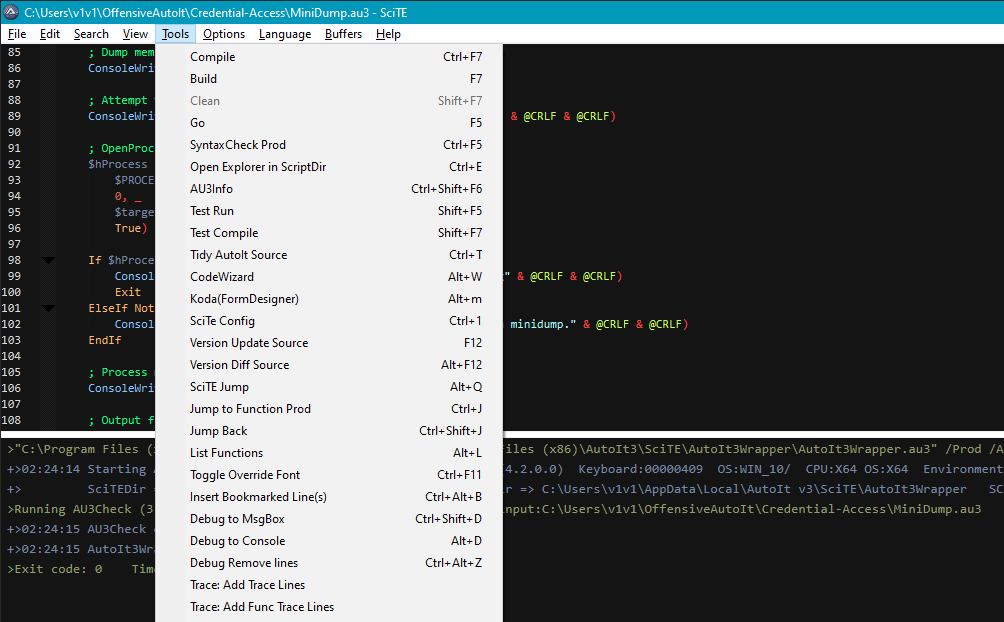This screenshot has height=622, width=1004.
Task: Open the Search menu
Action: point(91,34)
